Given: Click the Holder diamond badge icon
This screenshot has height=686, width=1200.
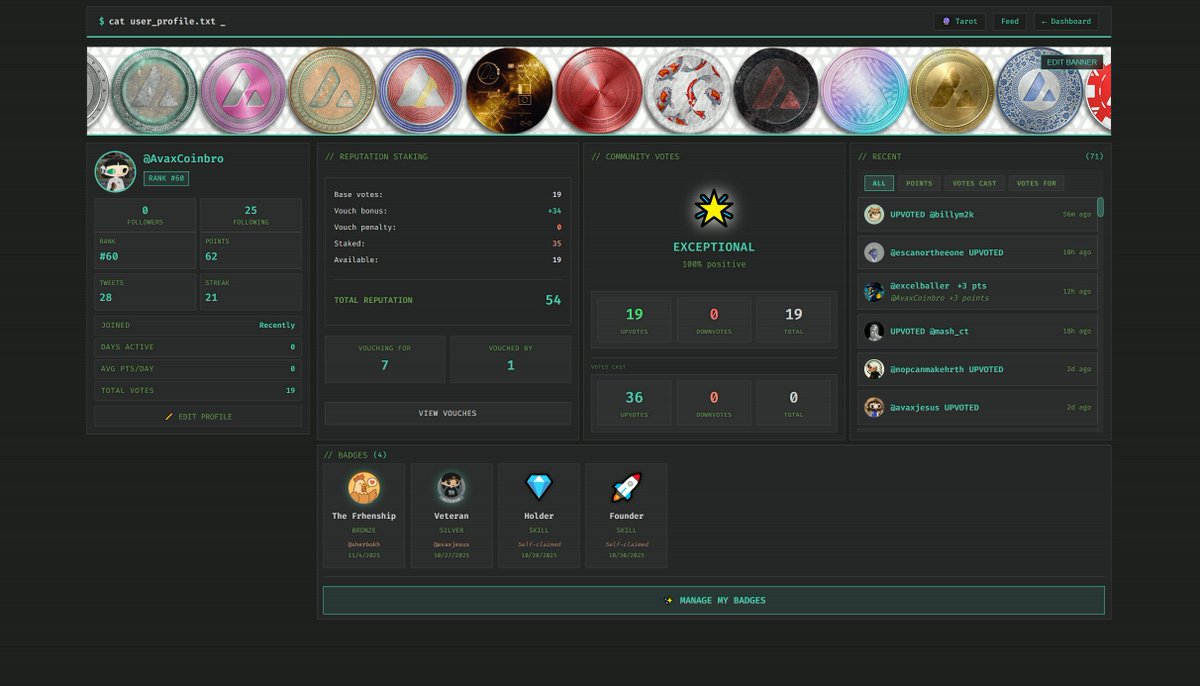Looking at the screenshot, I should pyautogui.click(x=539, y=487).
